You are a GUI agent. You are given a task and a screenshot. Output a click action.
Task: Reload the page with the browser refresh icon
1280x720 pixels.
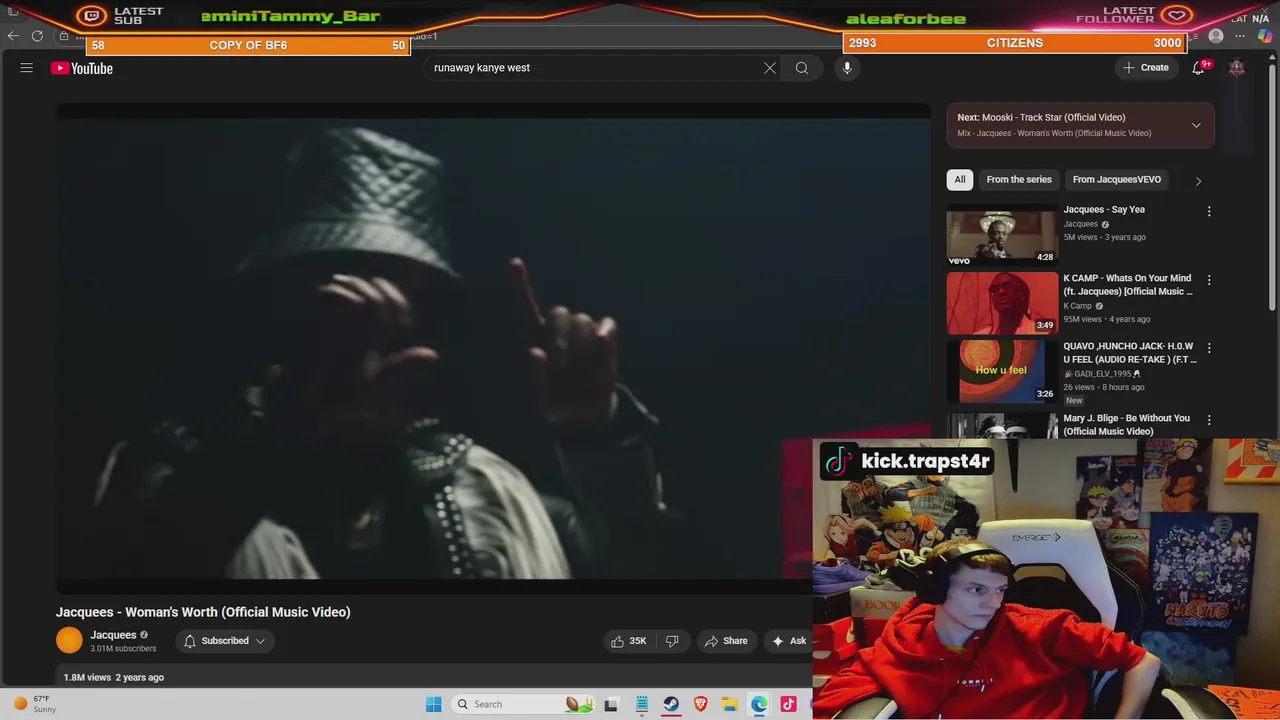point(37,36)
